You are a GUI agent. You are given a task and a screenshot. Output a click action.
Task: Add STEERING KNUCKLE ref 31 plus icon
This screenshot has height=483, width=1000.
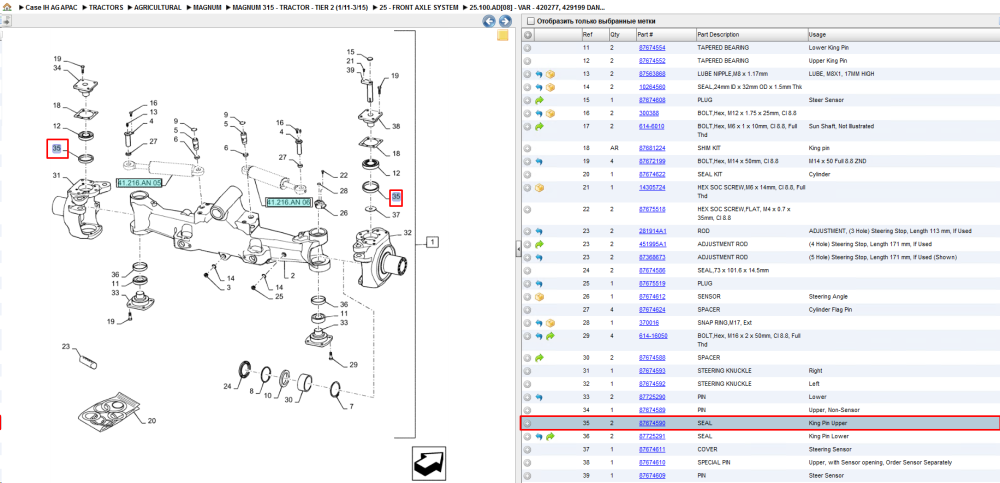tap(527, 371)
